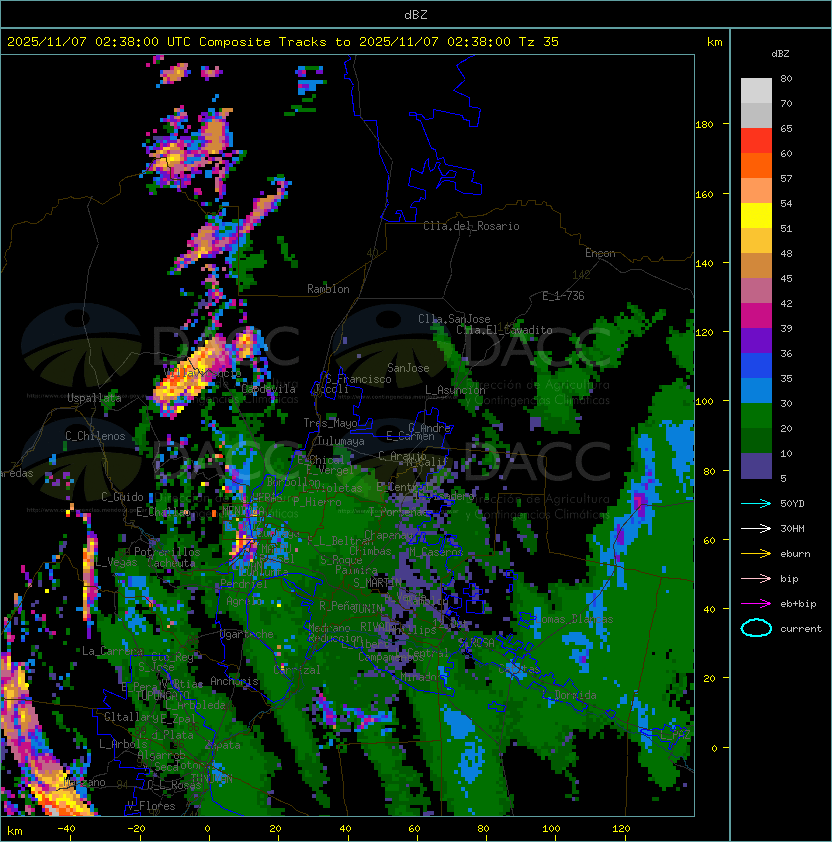
Task: Click the -40 km horizontal axis tick
Action: pyautogui.click(x=66, y=829)
